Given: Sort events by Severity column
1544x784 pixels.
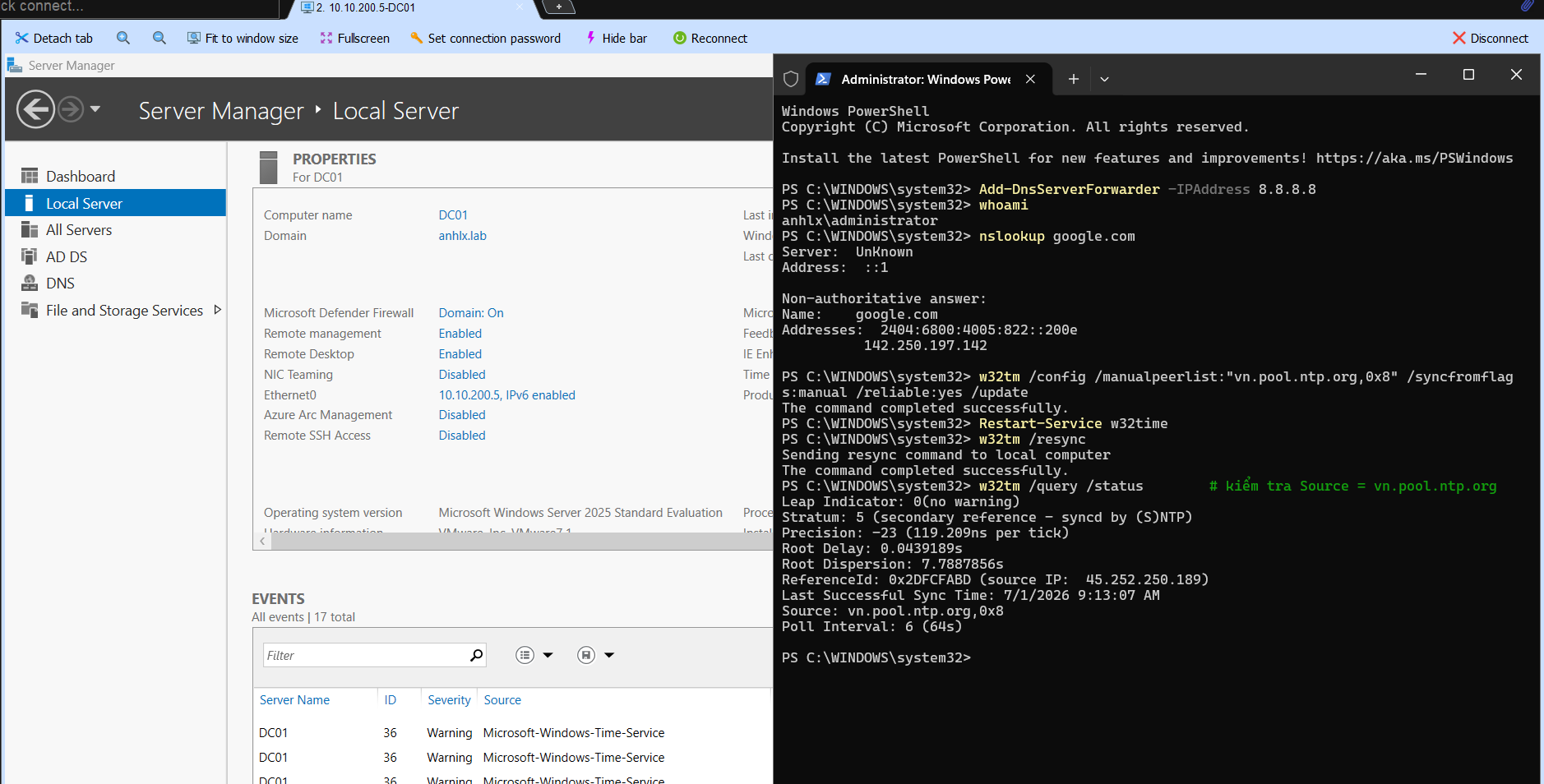Looking at the screenshot, I should coord(449,700).
